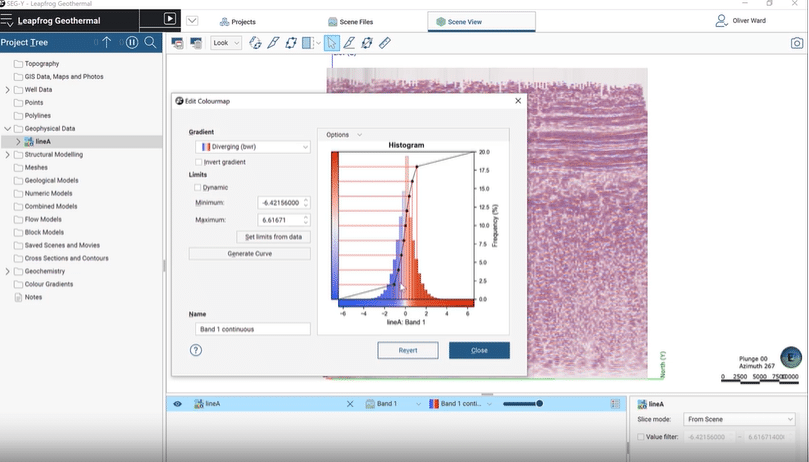Open the slicer options dropdown arrow

click(x=318, y=43)
